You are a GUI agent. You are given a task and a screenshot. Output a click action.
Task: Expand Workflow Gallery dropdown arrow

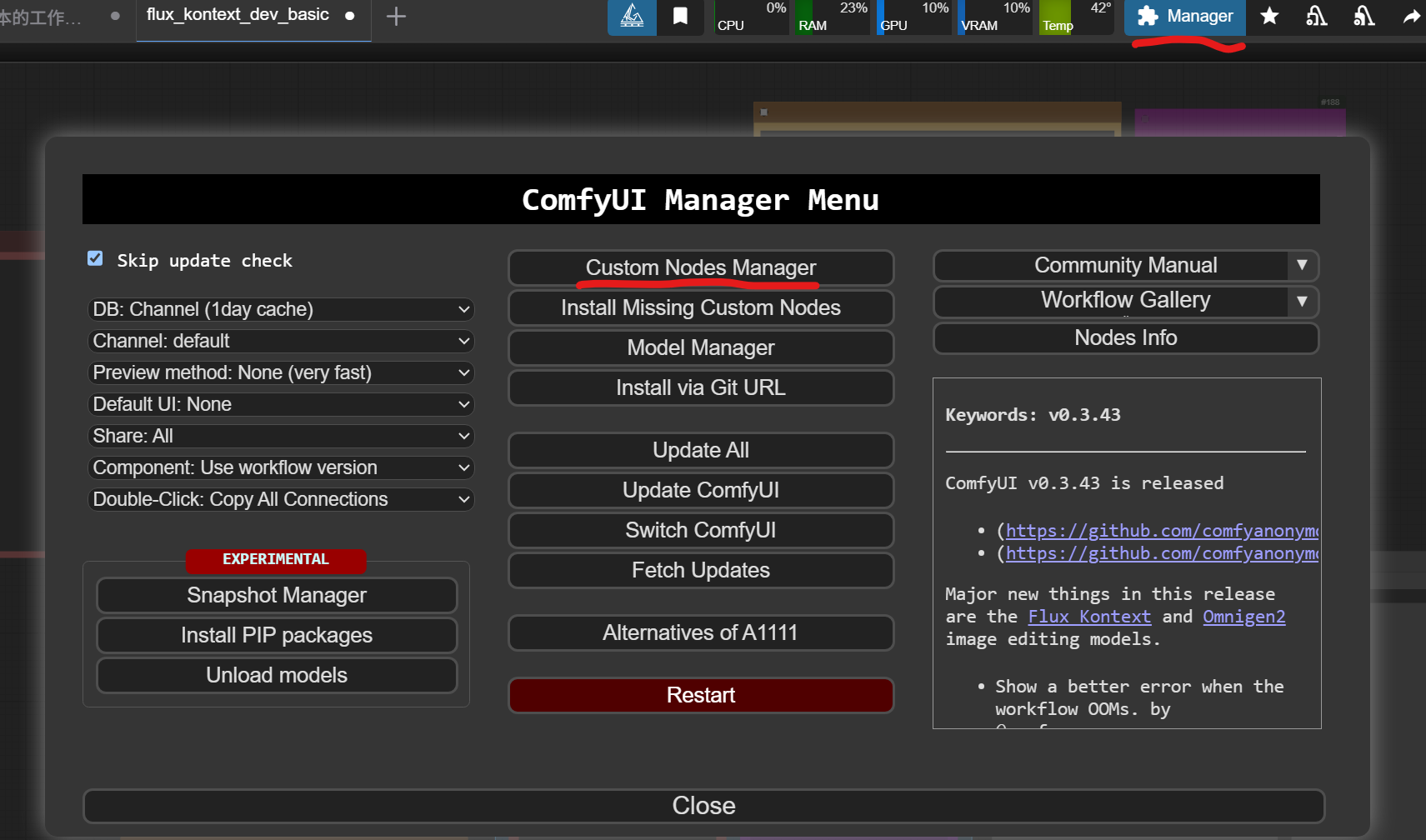point(1302,301)
